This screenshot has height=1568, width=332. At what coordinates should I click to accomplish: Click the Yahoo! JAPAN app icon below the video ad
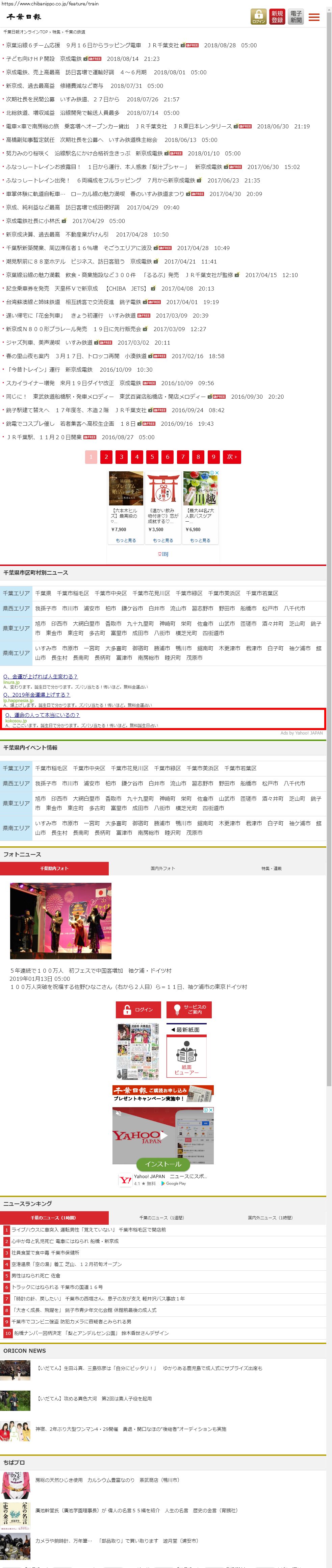tap(125, 1180)
